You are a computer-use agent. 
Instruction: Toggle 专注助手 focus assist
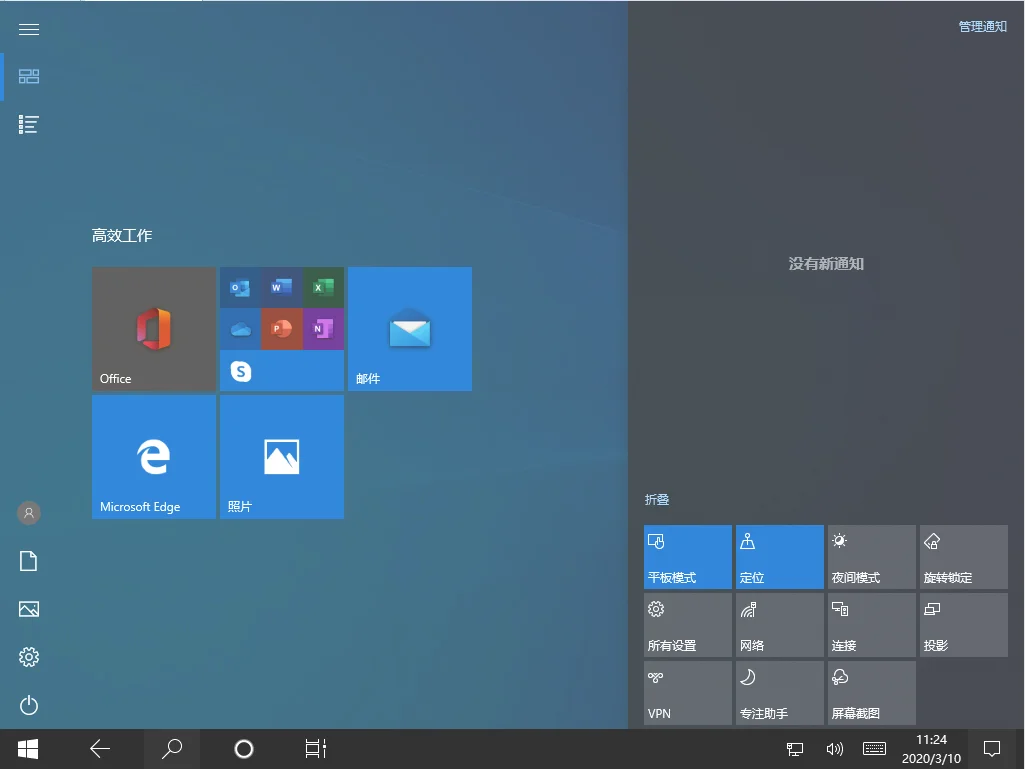pyautogui.click(x=780, y=693)
